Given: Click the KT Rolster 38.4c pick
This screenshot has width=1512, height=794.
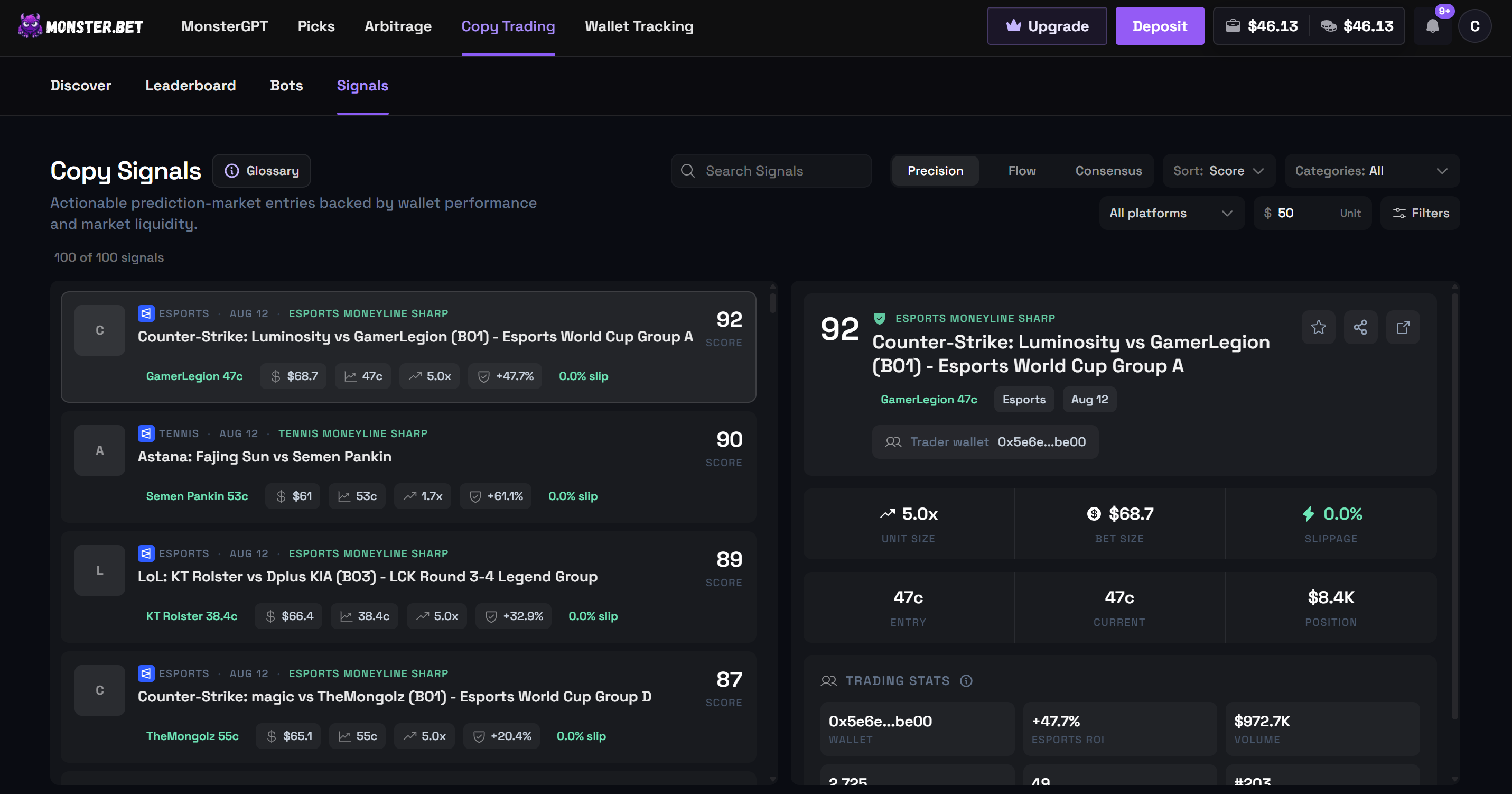Looking at the screenshot, I should [x=191, y=616].
